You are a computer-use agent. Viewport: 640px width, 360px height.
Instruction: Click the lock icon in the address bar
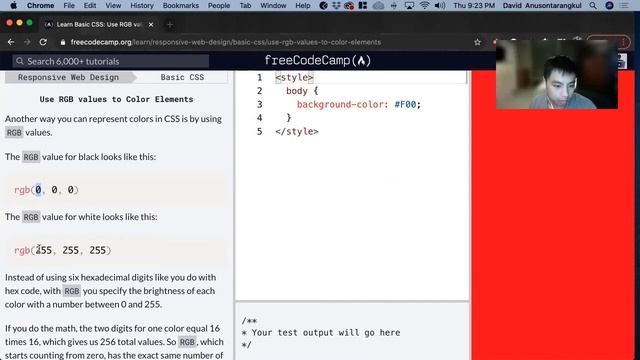click(x=62, y=42)
